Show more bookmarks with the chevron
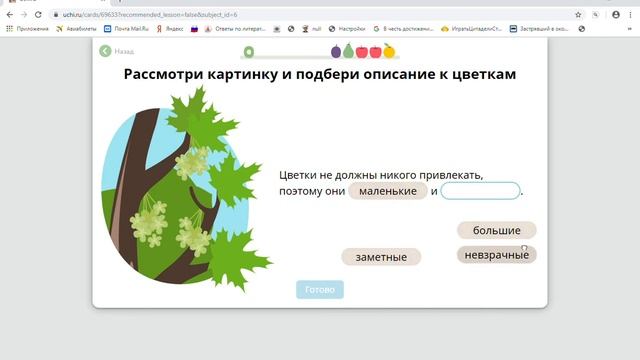The image size is (640, 360). pos(630,29)
